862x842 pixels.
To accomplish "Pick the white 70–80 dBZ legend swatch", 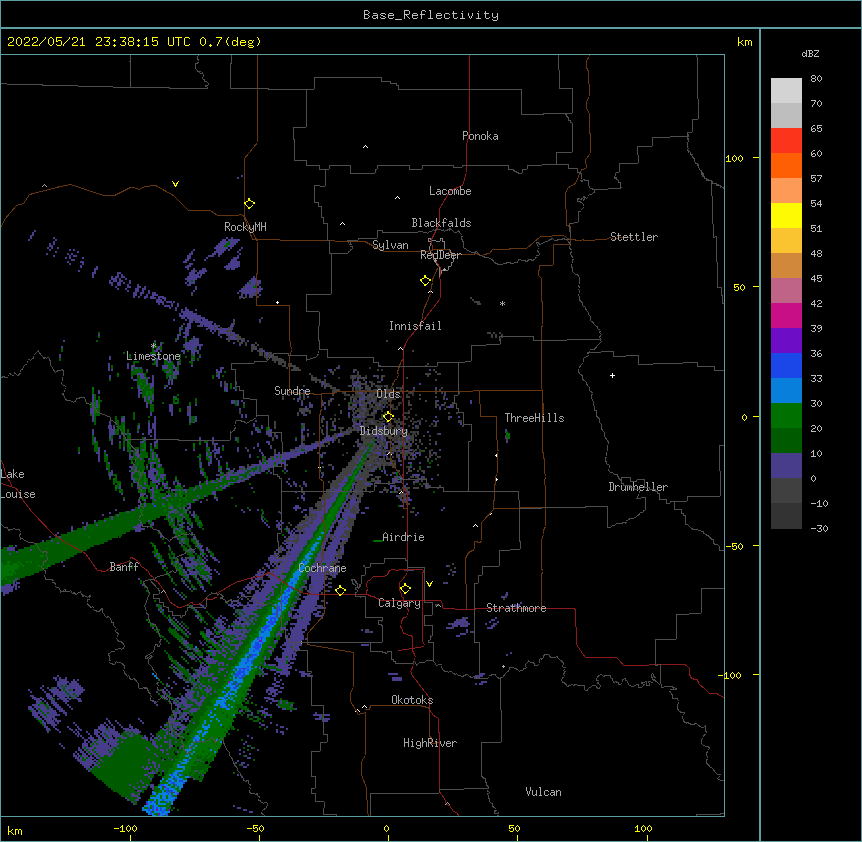I will [786, 90].
